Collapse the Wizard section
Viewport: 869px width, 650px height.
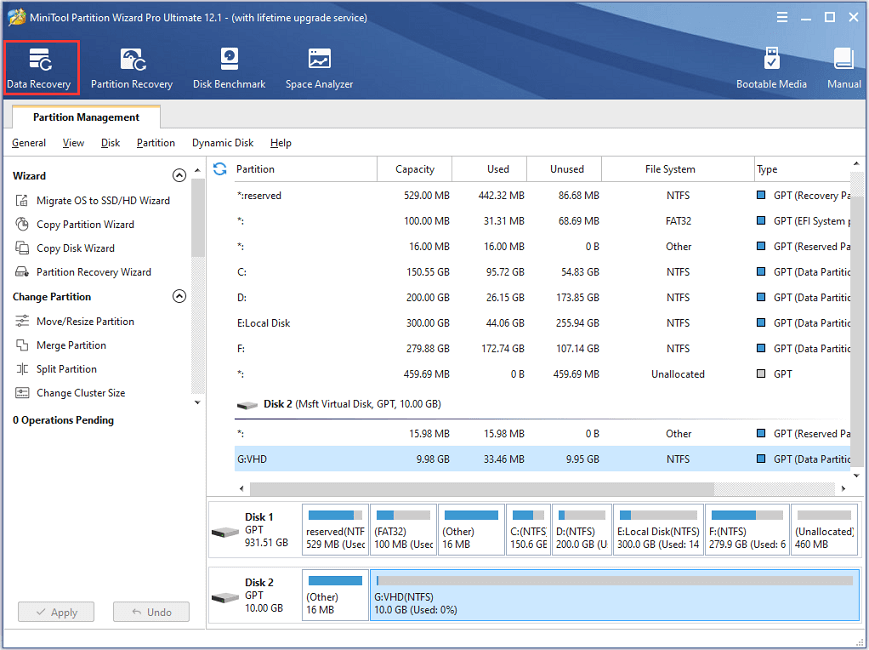coord(179,176)
